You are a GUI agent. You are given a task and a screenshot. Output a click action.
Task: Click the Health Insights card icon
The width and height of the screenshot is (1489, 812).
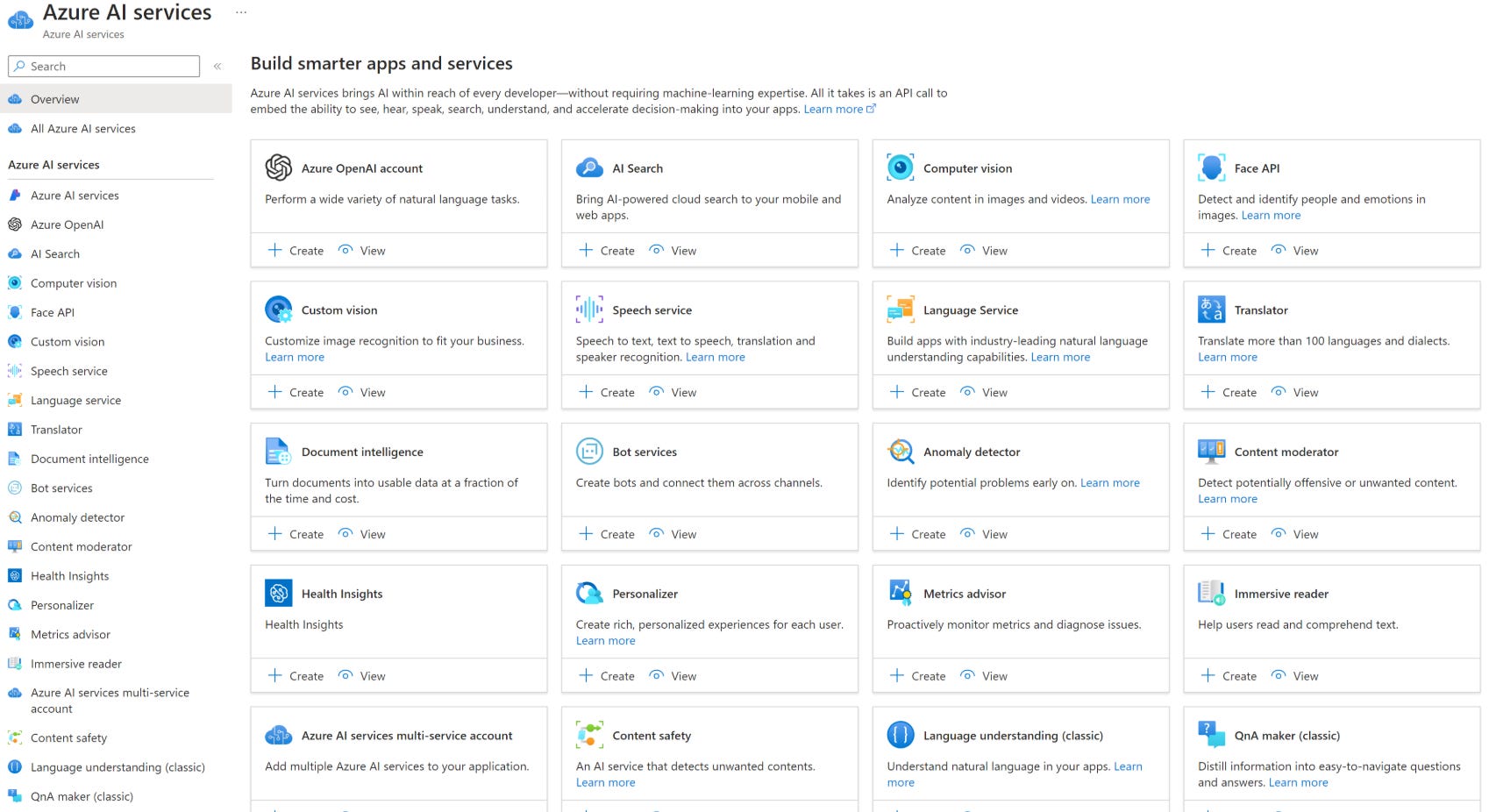coord(279,594)
